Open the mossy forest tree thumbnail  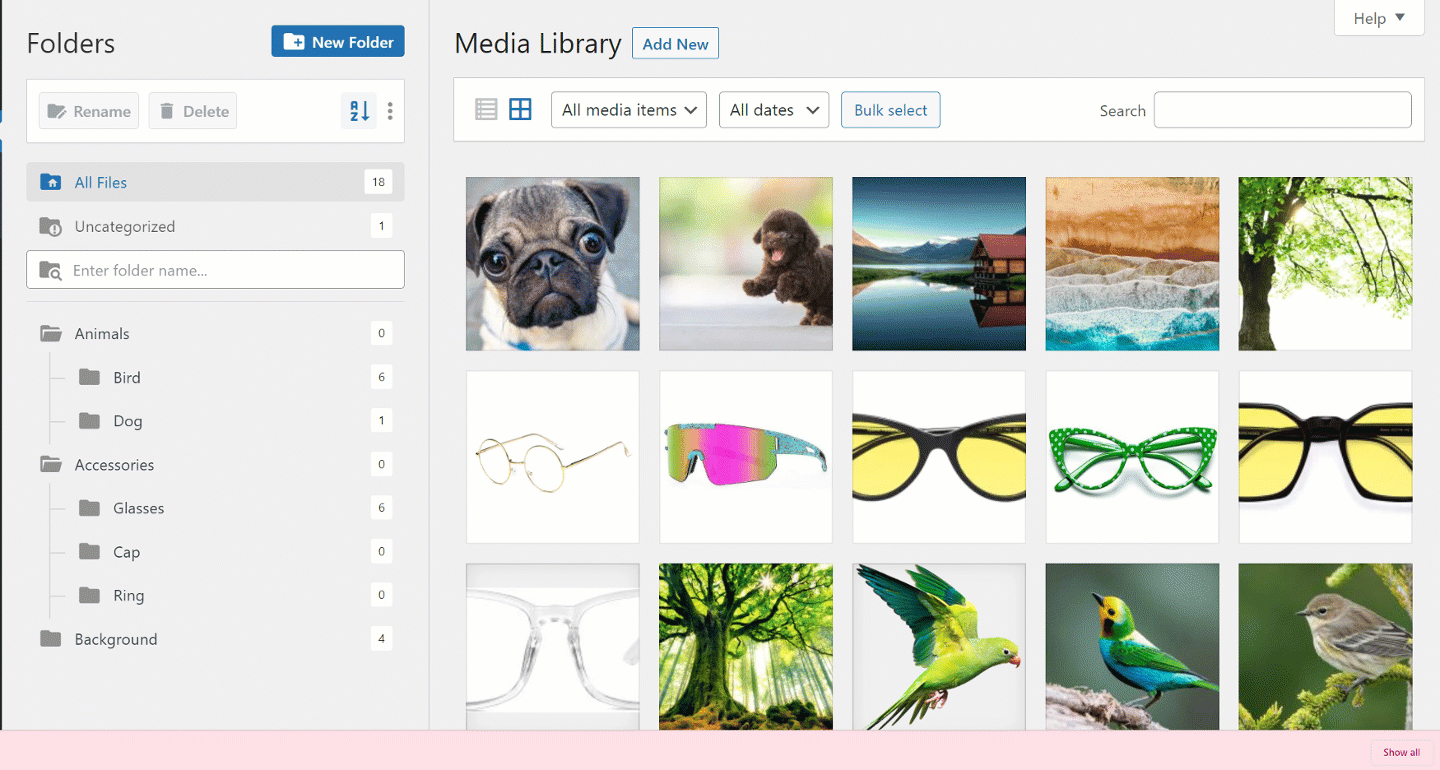pos(746,647)
